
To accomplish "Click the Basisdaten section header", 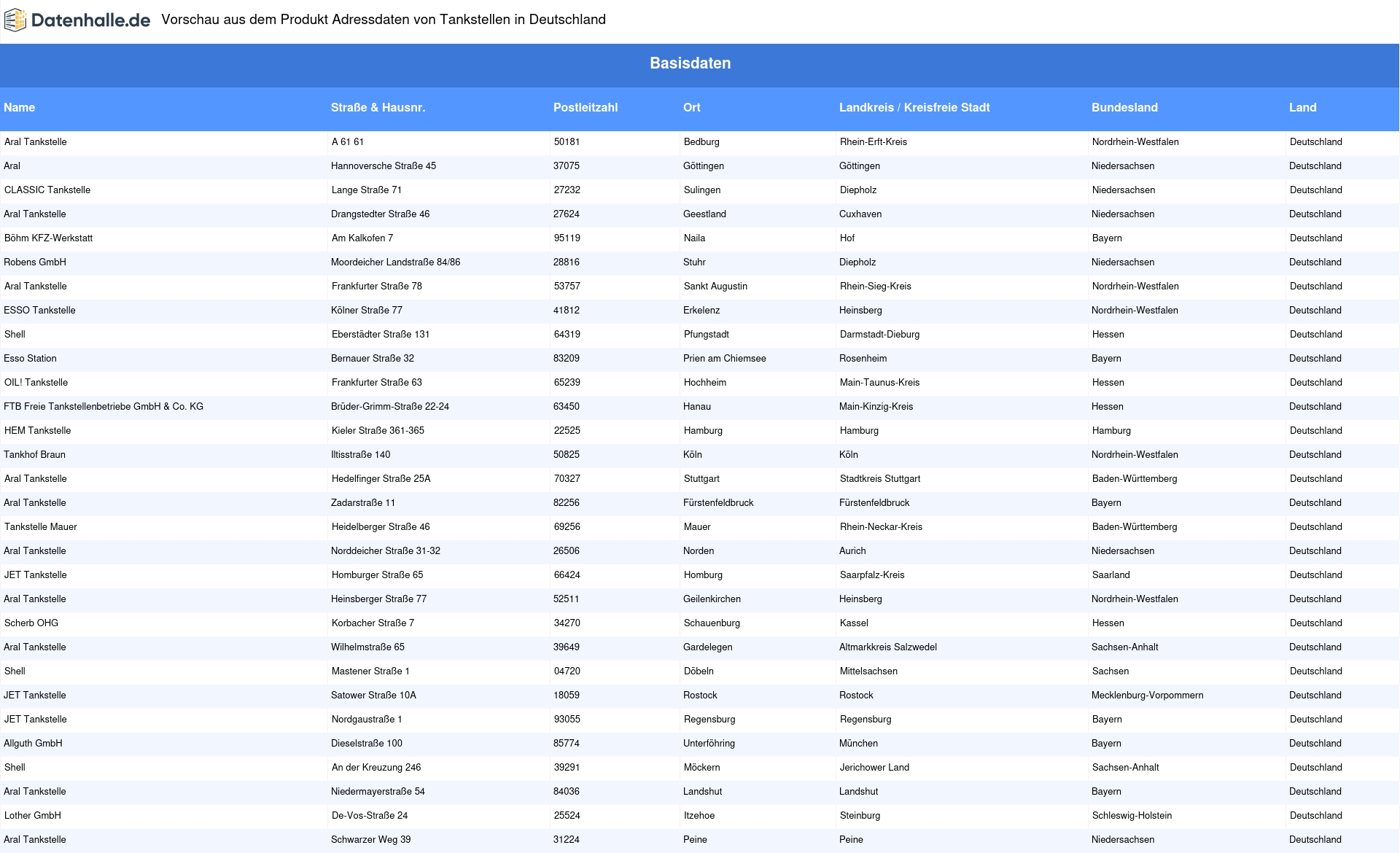I will click(x=691, y=63).
